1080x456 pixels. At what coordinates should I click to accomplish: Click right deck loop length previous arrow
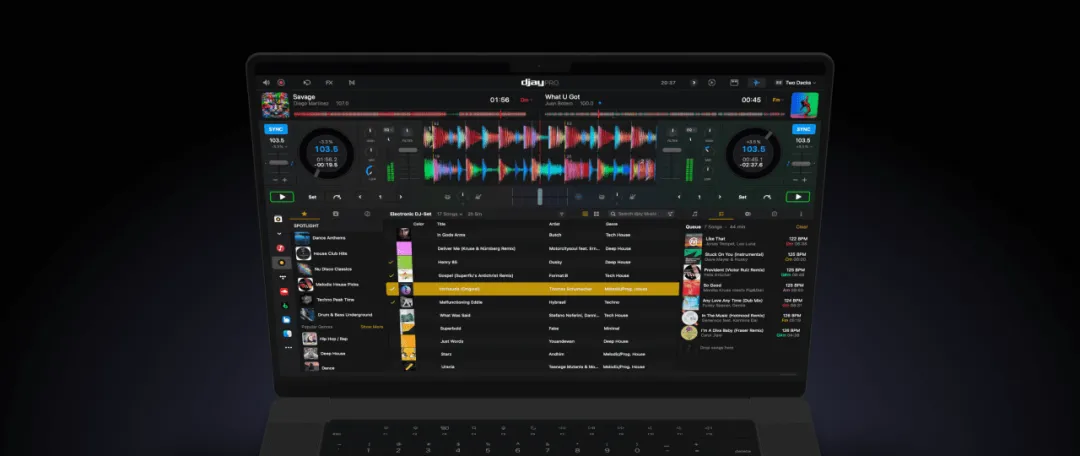point(679,197)
